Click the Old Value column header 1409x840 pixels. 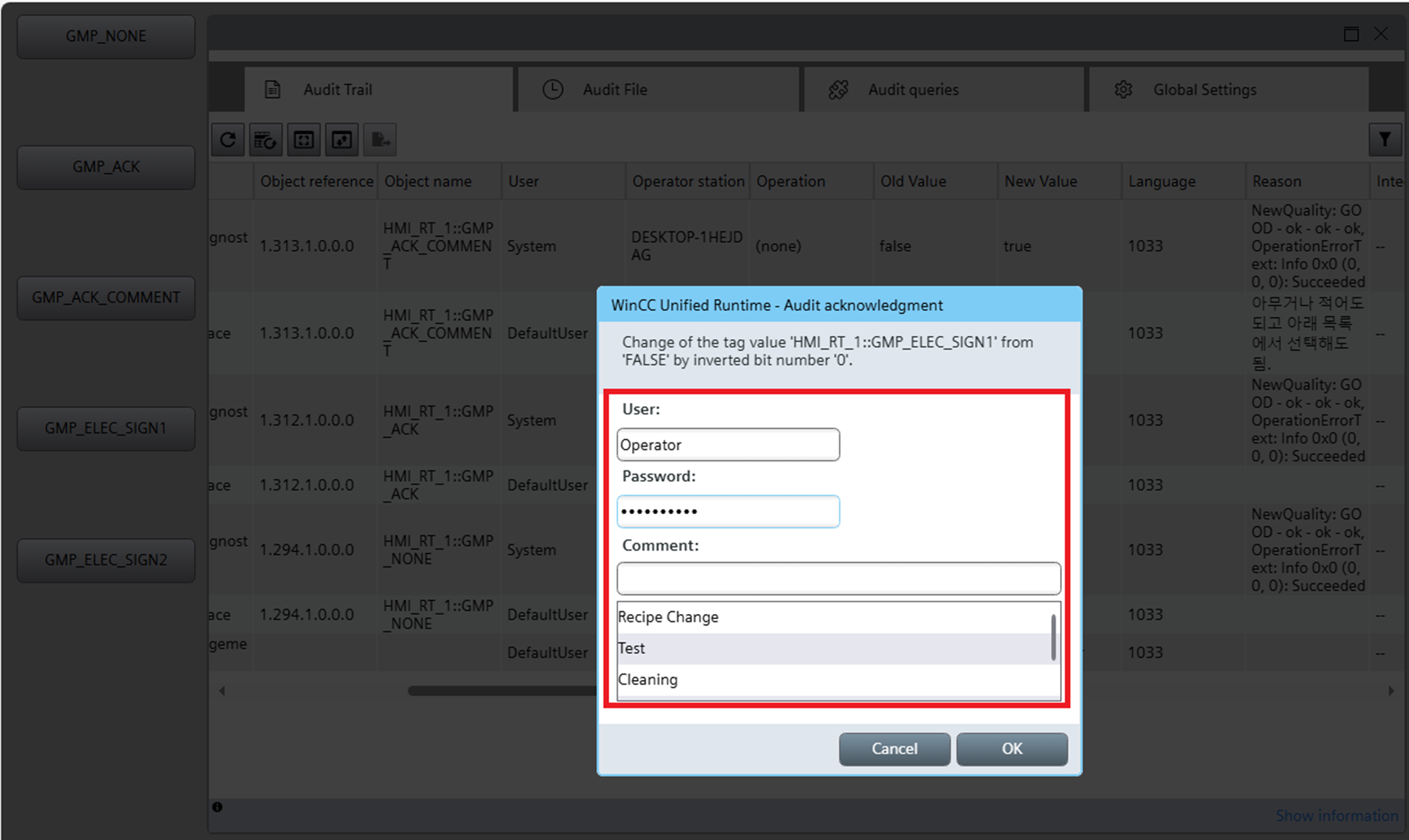coord(935,182)
